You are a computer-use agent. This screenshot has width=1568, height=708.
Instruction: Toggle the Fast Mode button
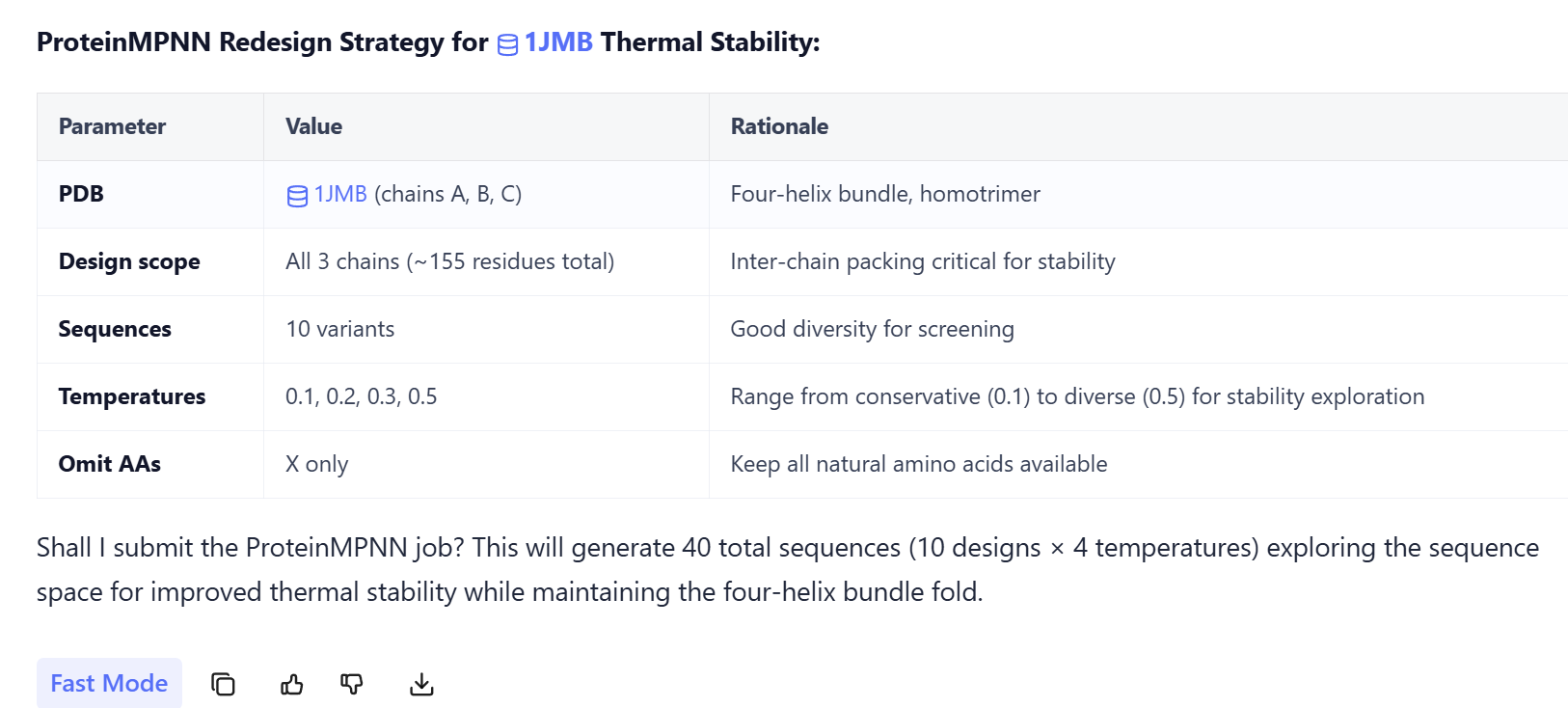[x=109, y=683]
